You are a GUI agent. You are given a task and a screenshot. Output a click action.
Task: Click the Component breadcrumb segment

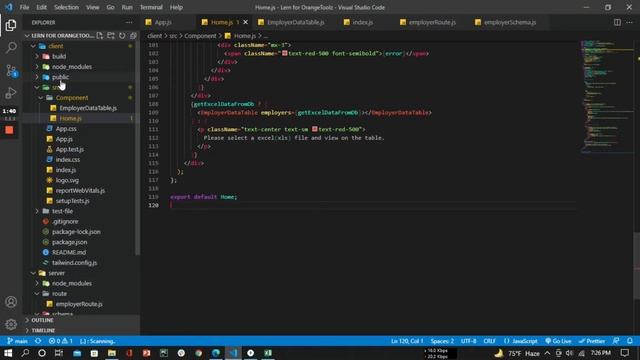pos(200,36)
